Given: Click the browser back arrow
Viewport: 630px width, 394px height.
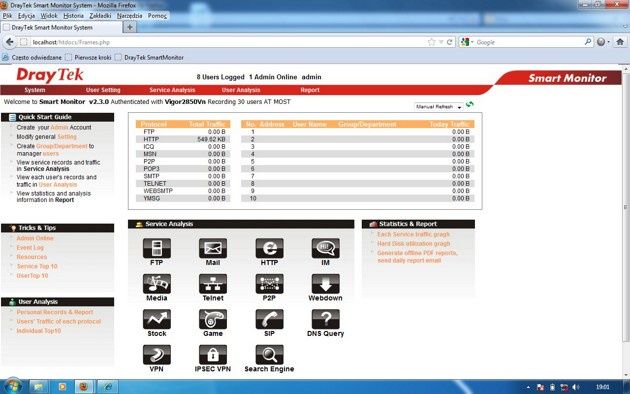Looking at the screenshot, I should (x=10, y=42).
